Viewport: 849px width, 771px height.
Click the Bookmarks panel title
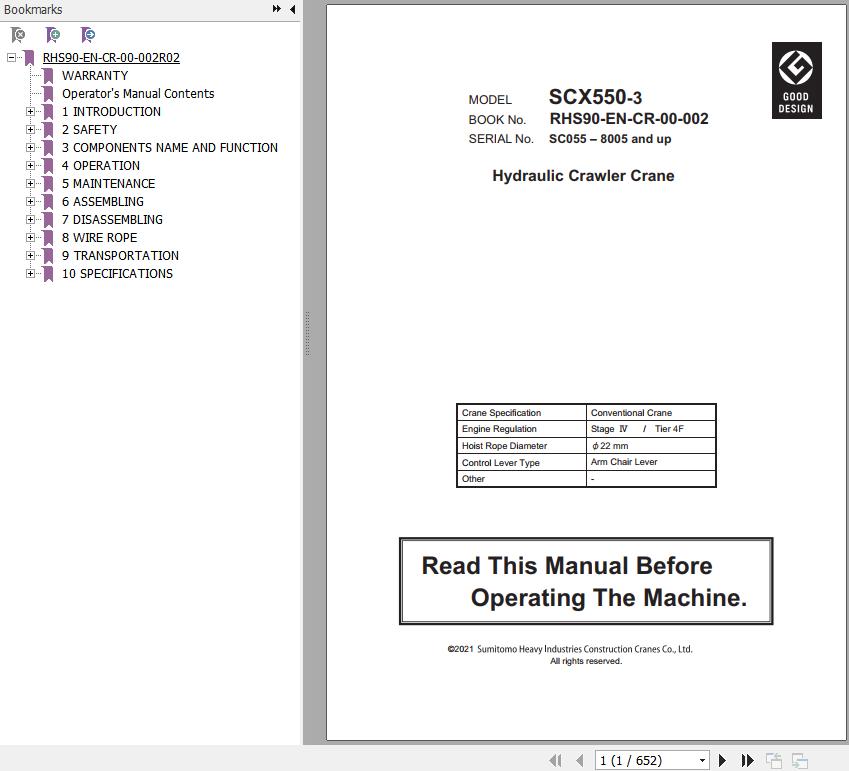(32, 9)
